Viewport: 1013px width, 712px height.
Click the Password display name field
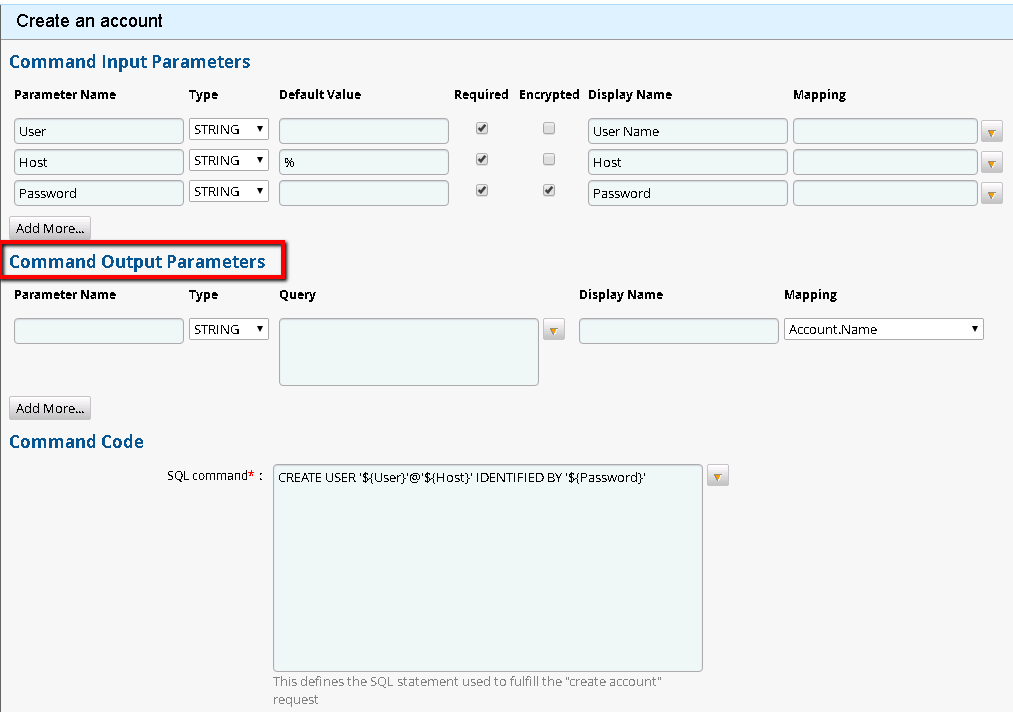pyautogui.click(x=686, y=193)
